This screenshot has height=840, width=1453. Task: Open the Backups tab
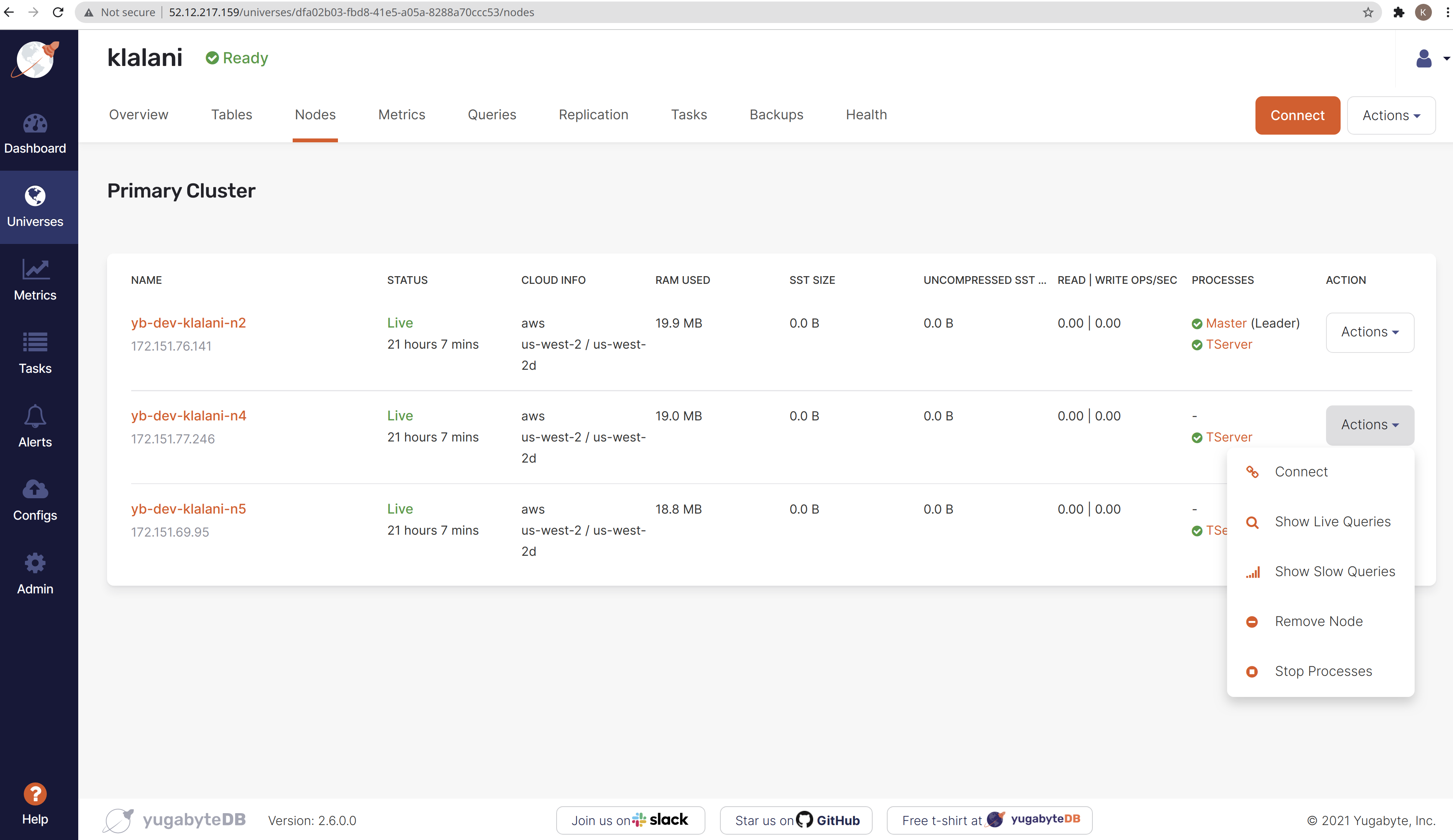776,115
